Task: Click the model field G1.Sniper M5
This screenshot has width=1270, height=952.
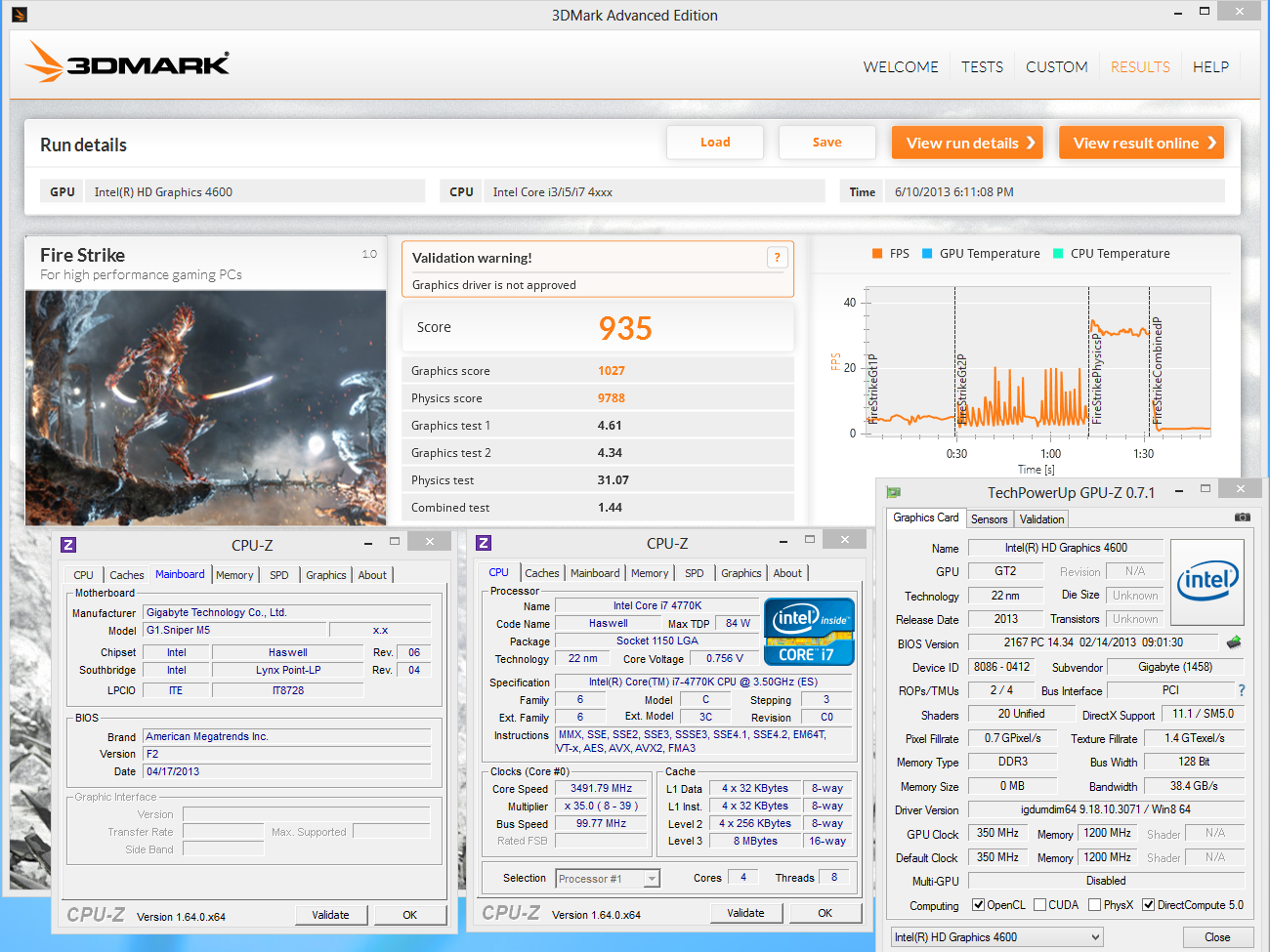Action: point(234,630)
